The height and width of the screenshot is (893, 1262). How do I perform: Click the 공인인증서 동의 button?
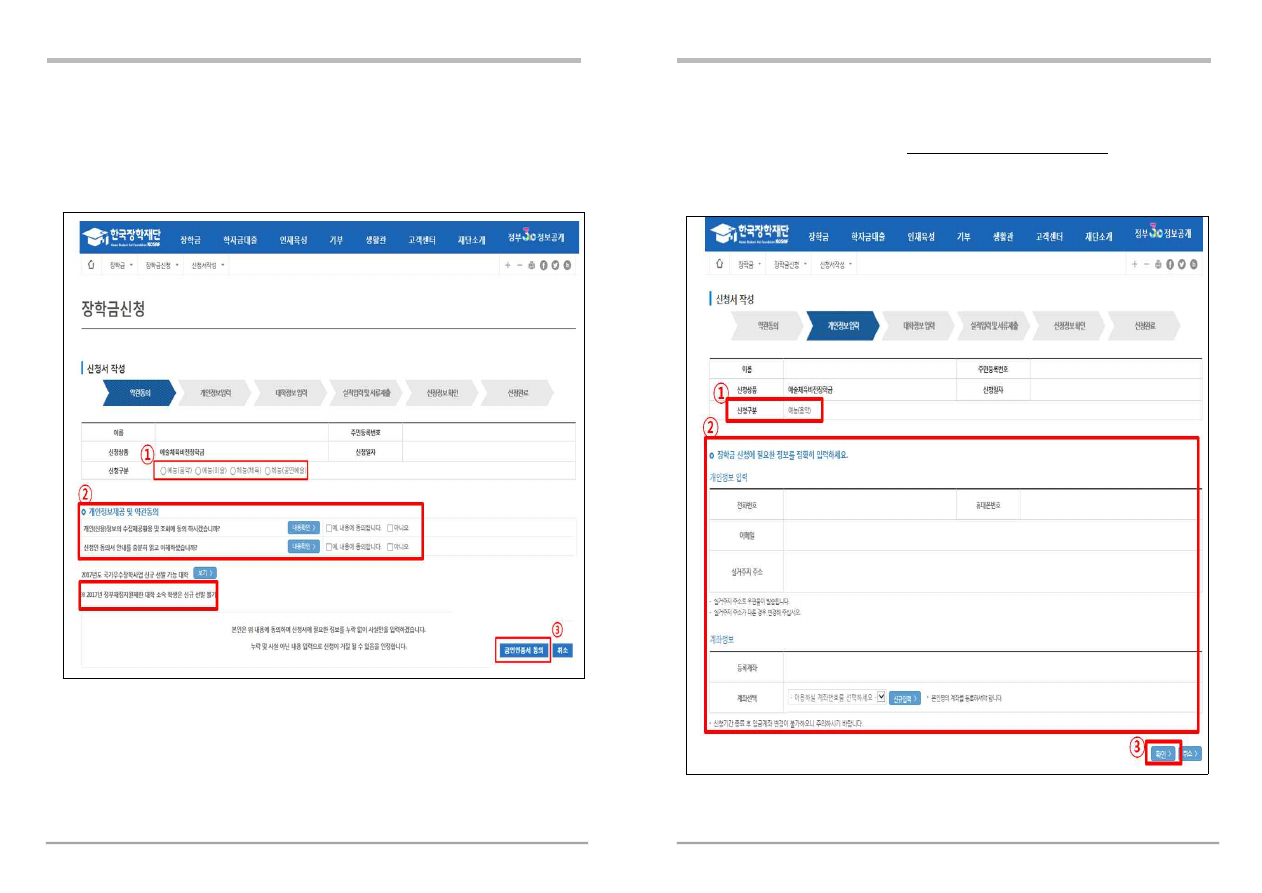[x=522, y=650]
